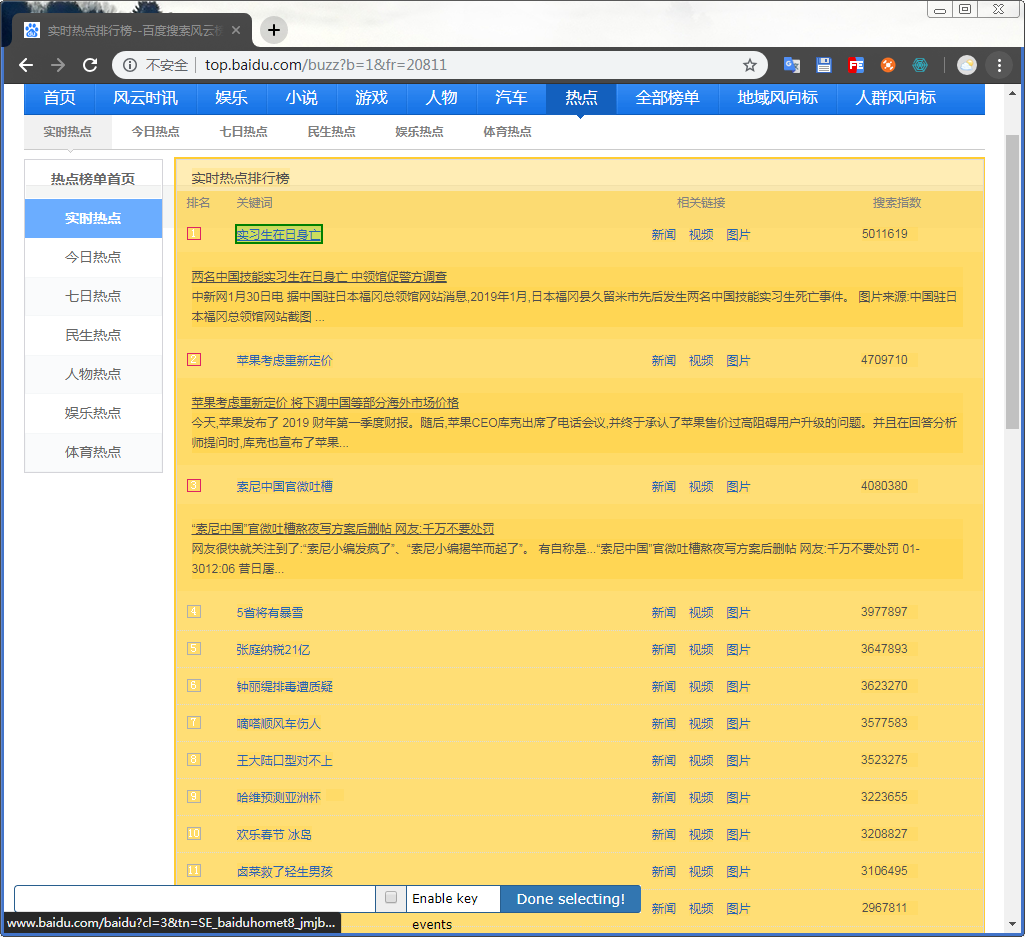Select 民生热点 in the left sidebar
1025x937 pixels.
93,335
